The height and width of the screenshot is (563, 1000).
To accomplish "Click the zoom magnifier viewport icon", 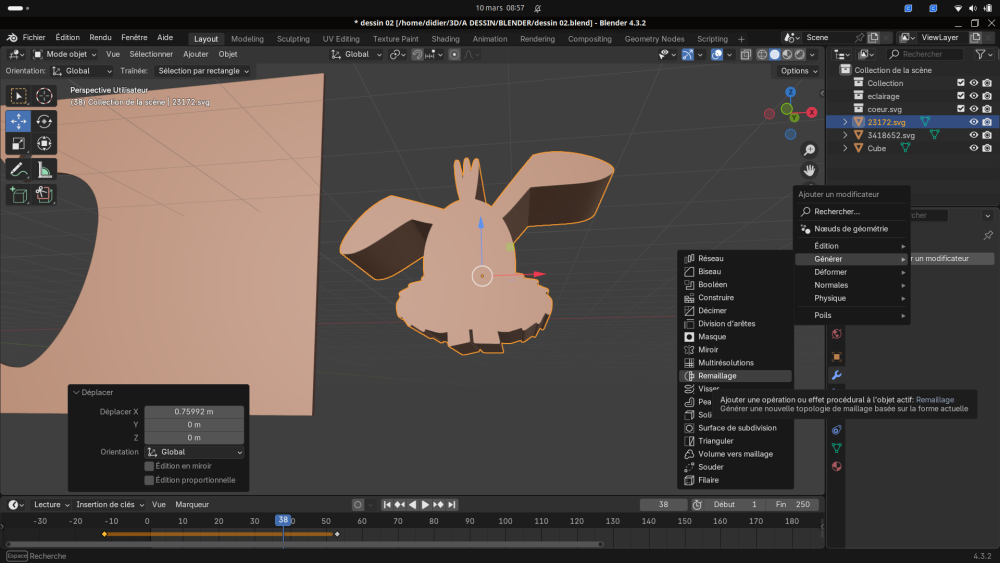I will point(809,150).
